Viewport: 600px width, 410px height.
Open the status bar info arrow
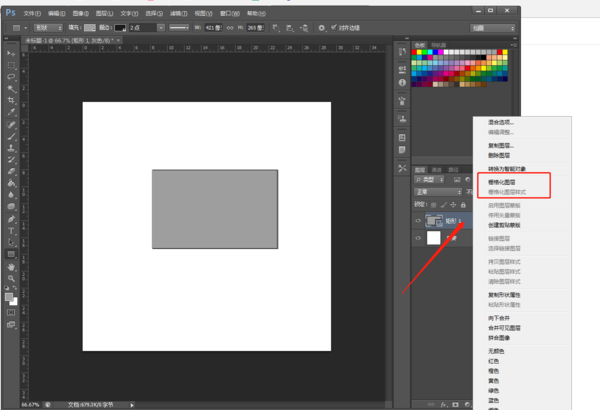click(x=132, y=405)
